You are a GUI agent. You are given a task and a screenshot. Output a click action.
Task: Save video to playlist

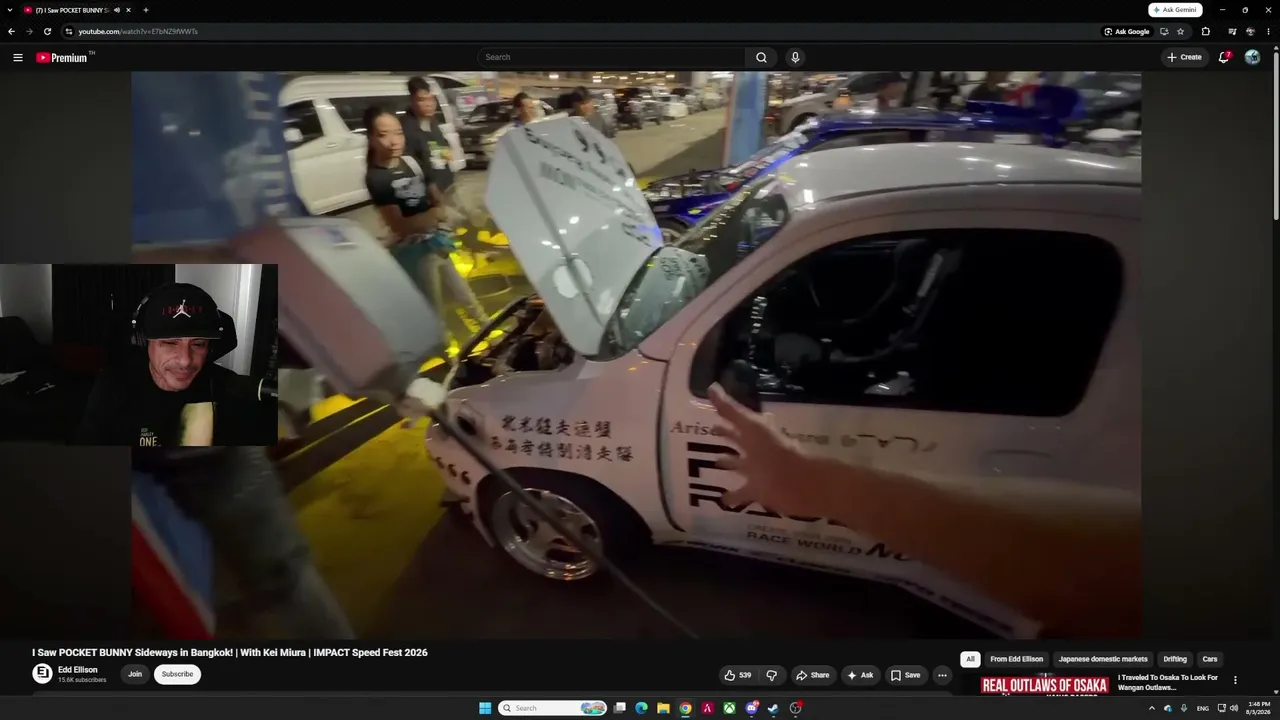(x=906, y=675)
